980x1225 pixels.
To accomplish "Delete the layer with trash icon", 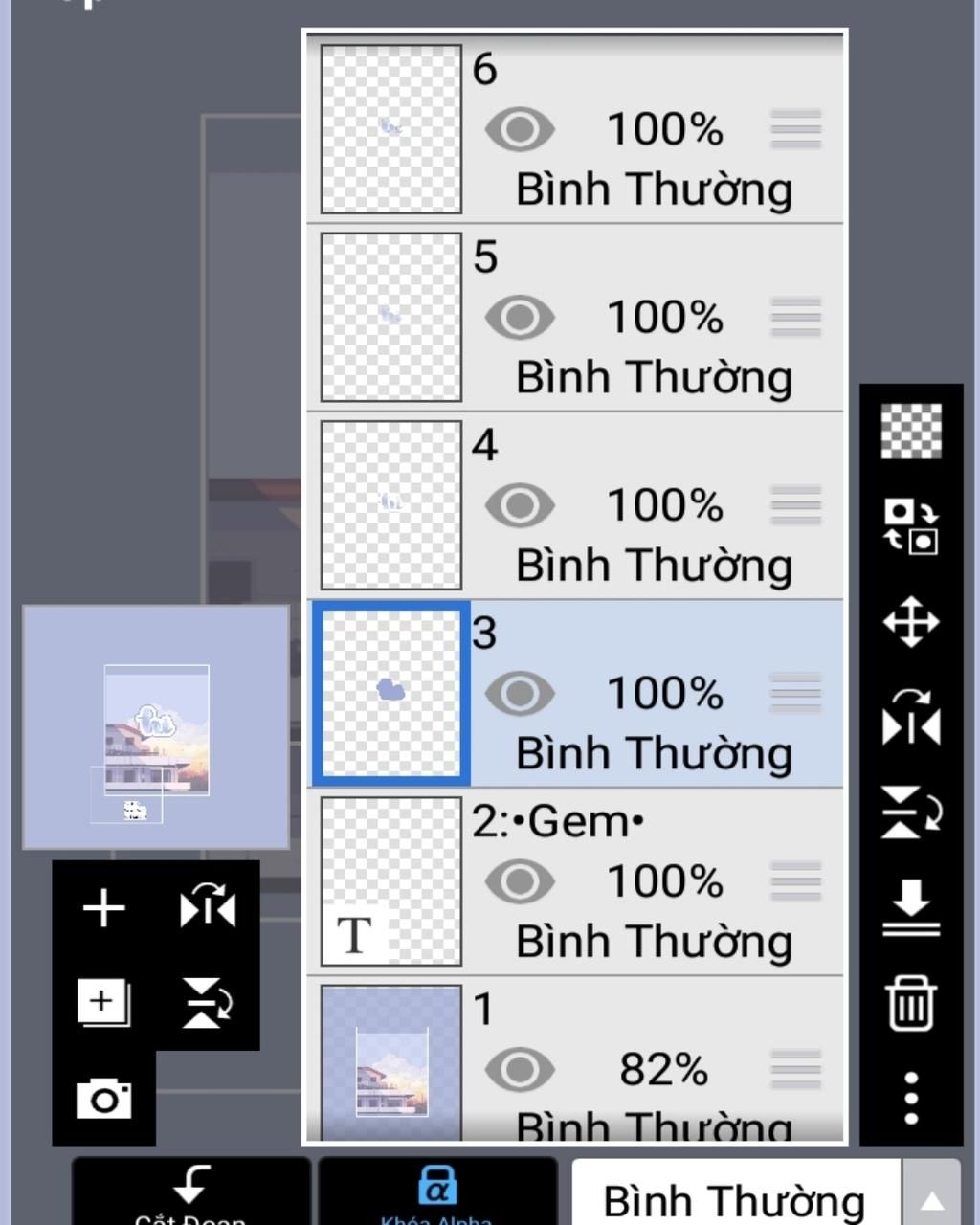I will tap(910, 1002).
